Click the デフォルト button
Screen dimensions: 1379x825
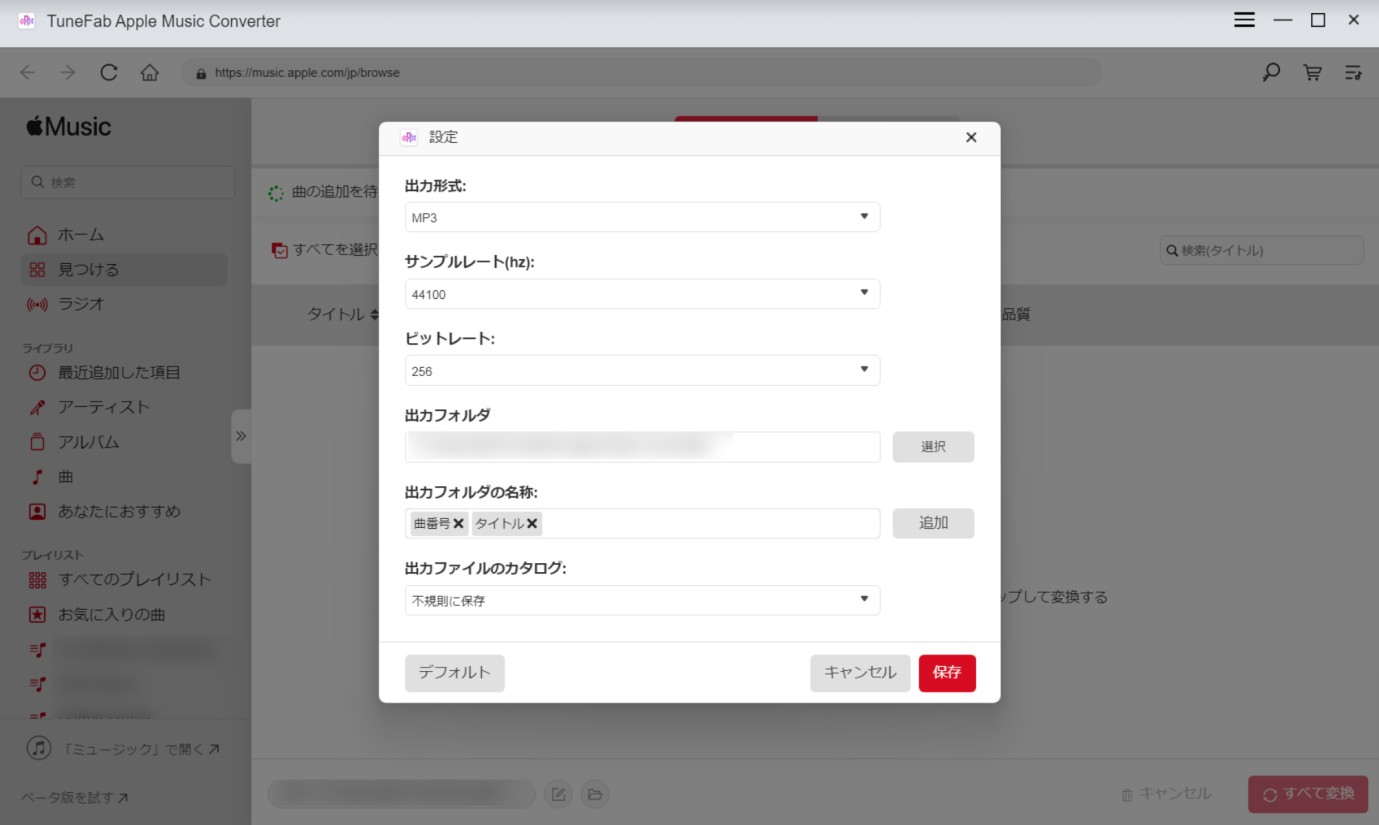coord(455,673)
